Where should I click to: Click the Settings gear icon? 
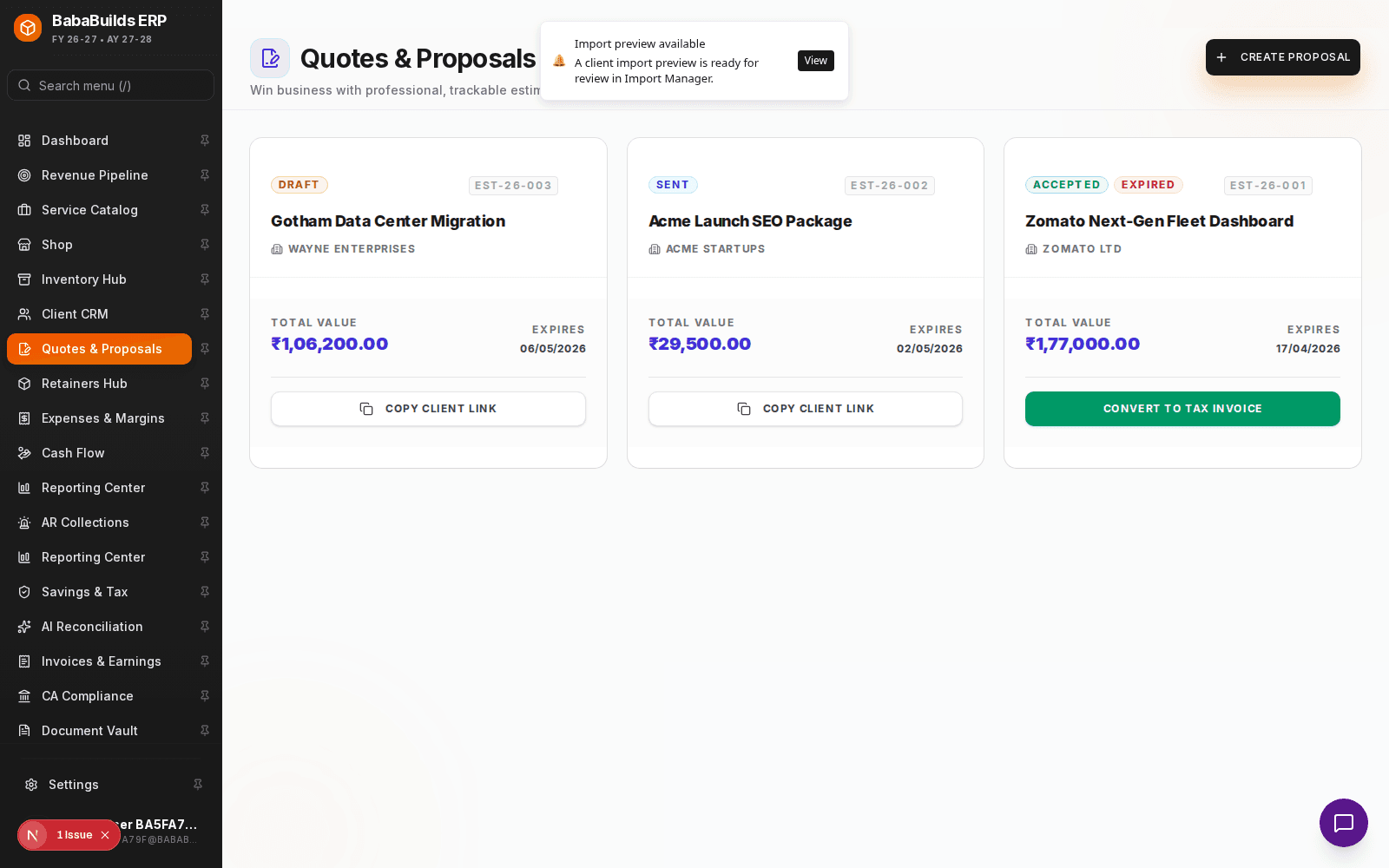tap(31, 785)
